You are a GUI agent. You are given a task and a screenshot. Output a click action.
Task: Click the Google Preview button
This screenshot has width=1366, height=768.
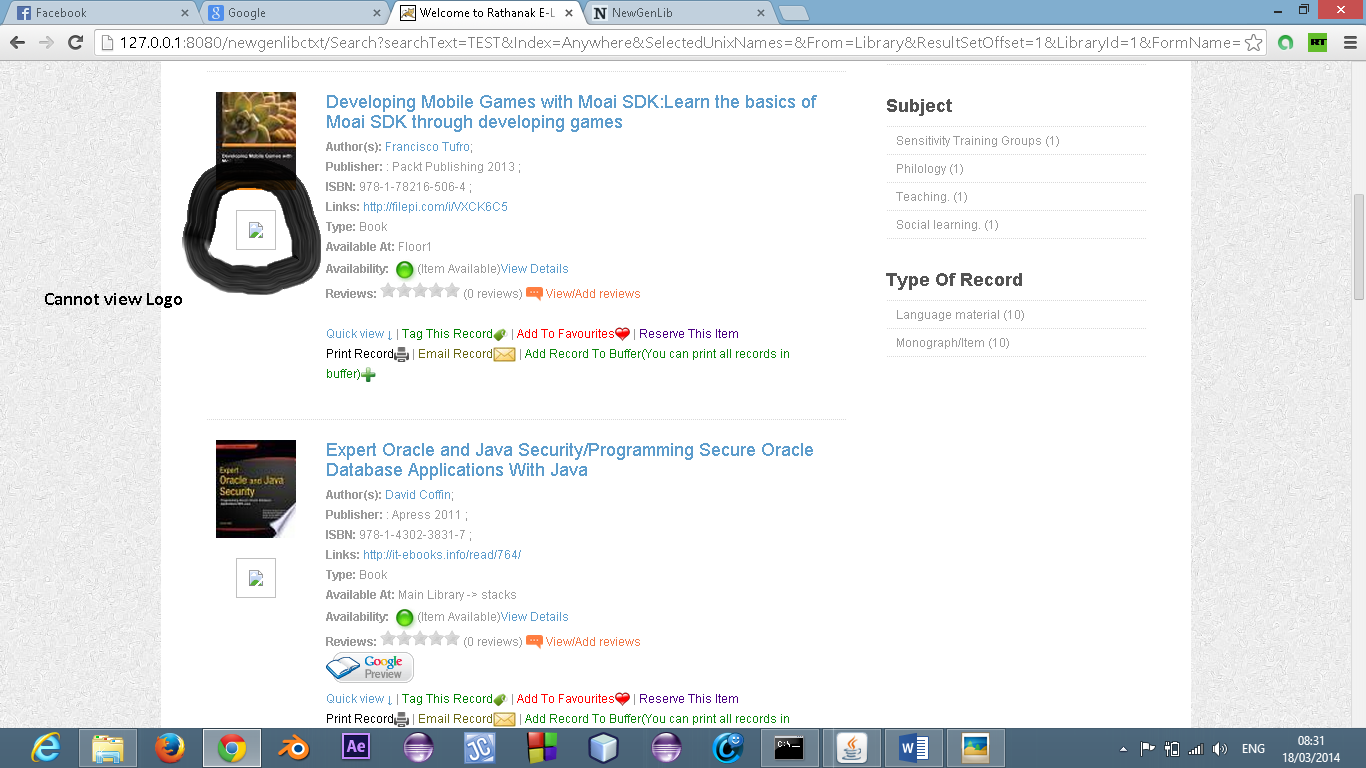click(370, 667)
